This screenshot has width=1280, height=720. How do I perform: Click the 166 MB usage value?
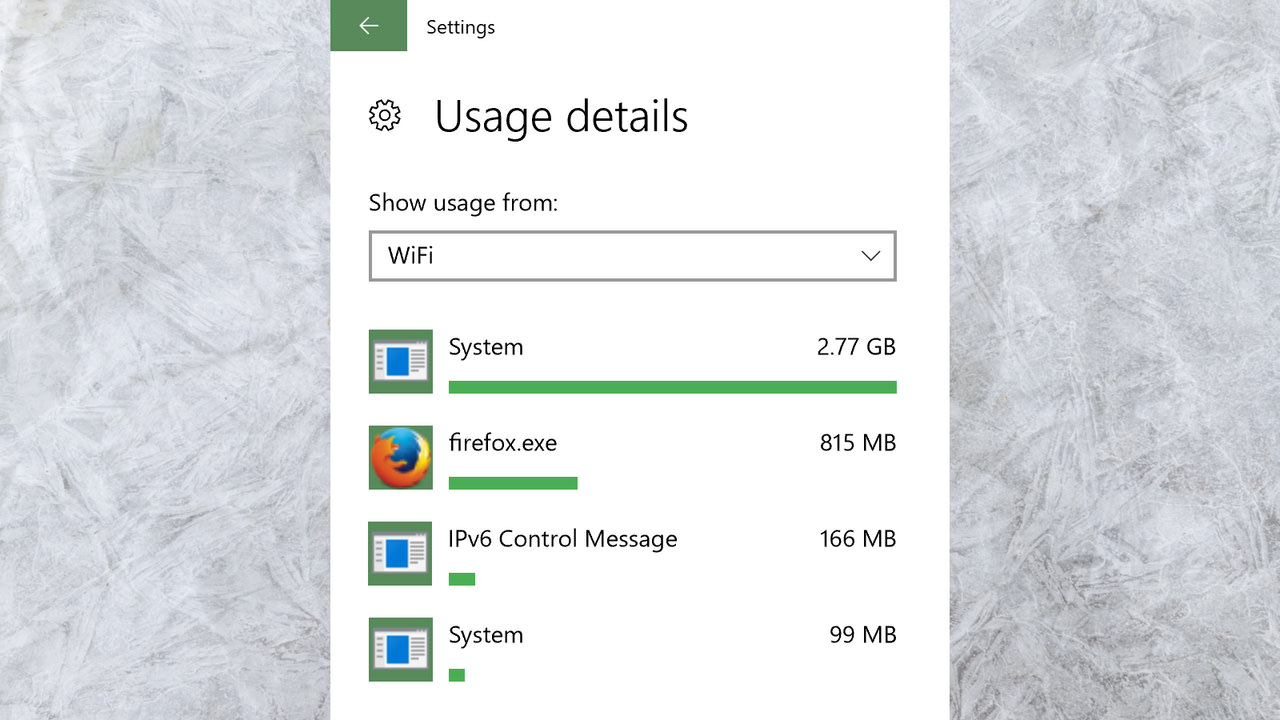point(857,539)
